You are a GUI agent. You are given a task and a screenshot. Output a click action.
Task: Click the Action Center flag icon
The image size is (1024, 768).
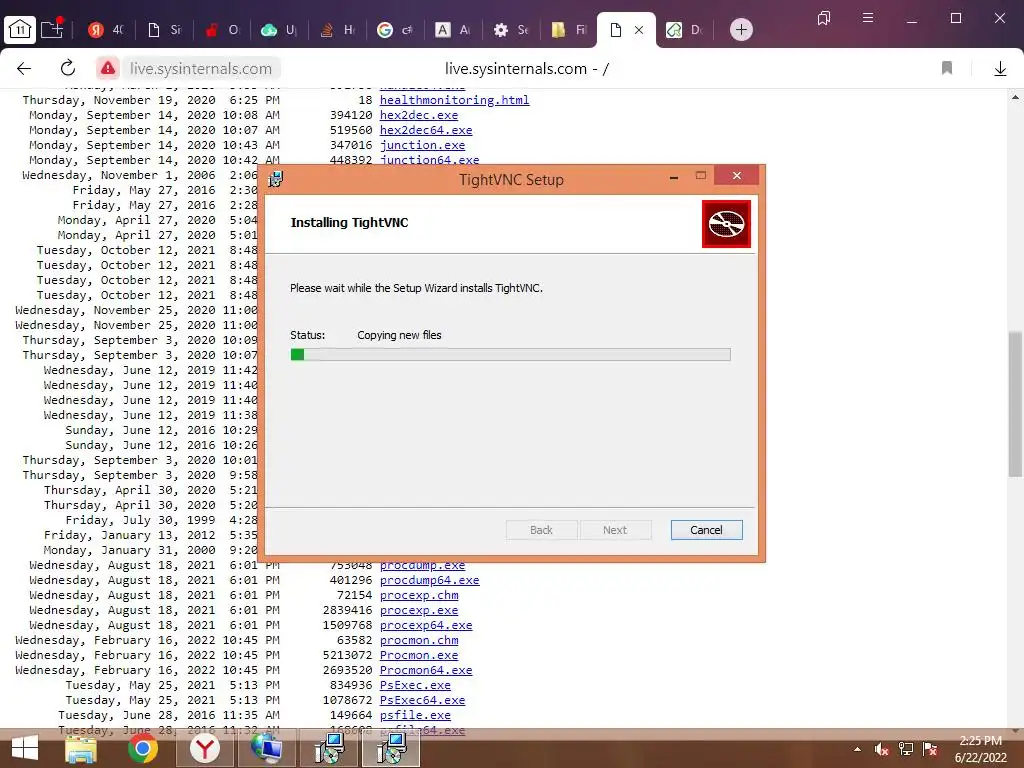[930, 749]
